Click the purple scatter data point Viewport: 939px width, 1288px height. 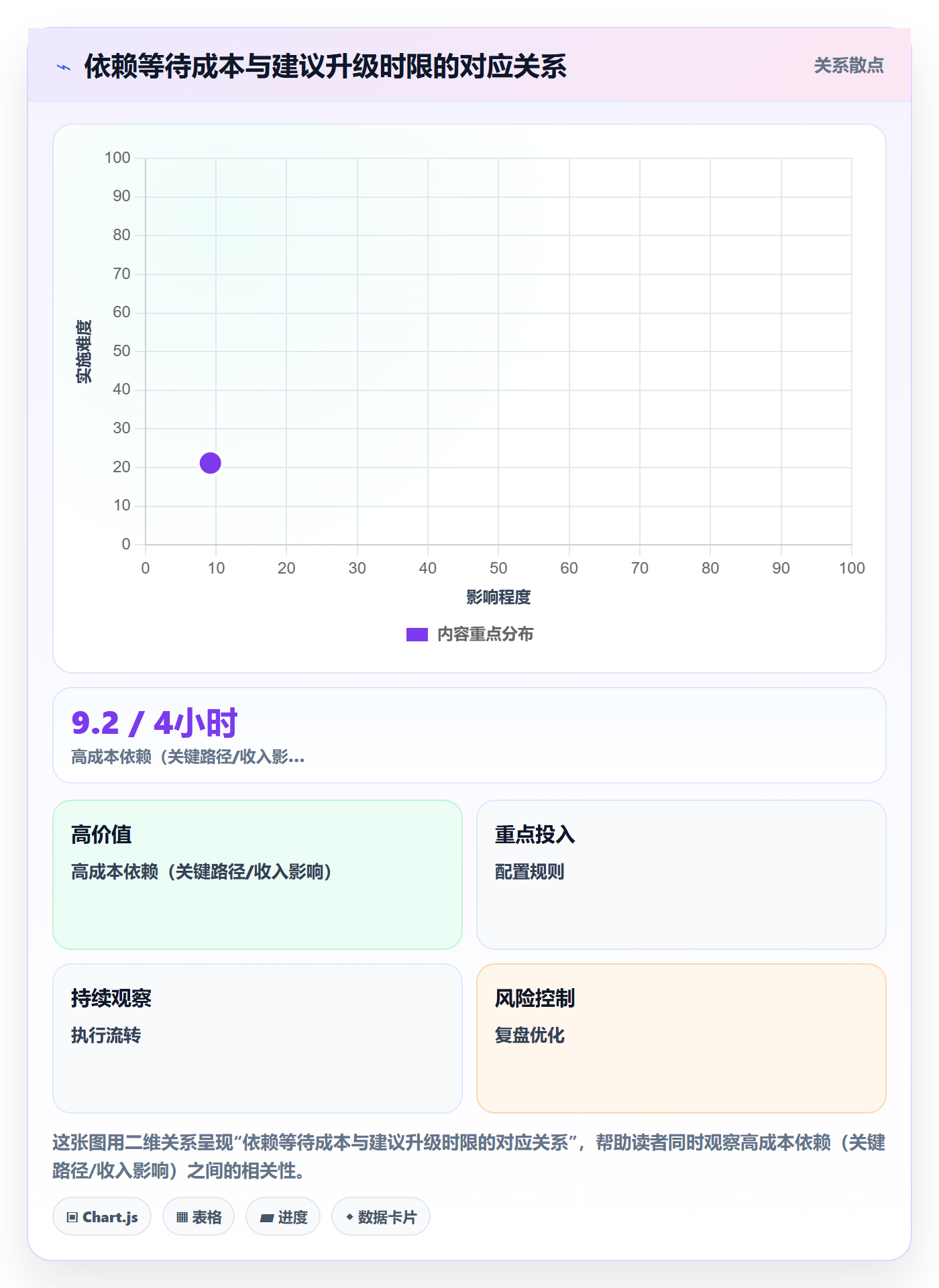pos(211,463)
